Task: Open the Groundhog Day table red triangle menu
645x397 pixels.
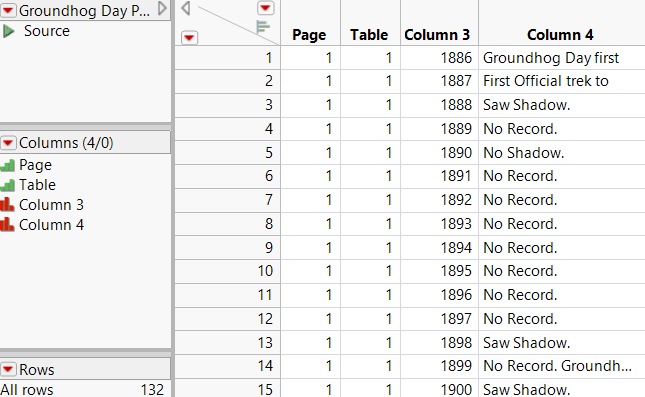Action: pos(8,11)
